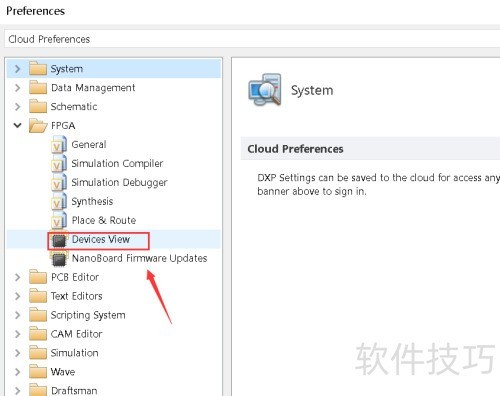
Task: Click the Simulation folder icon
Action: tap(38, 353)
